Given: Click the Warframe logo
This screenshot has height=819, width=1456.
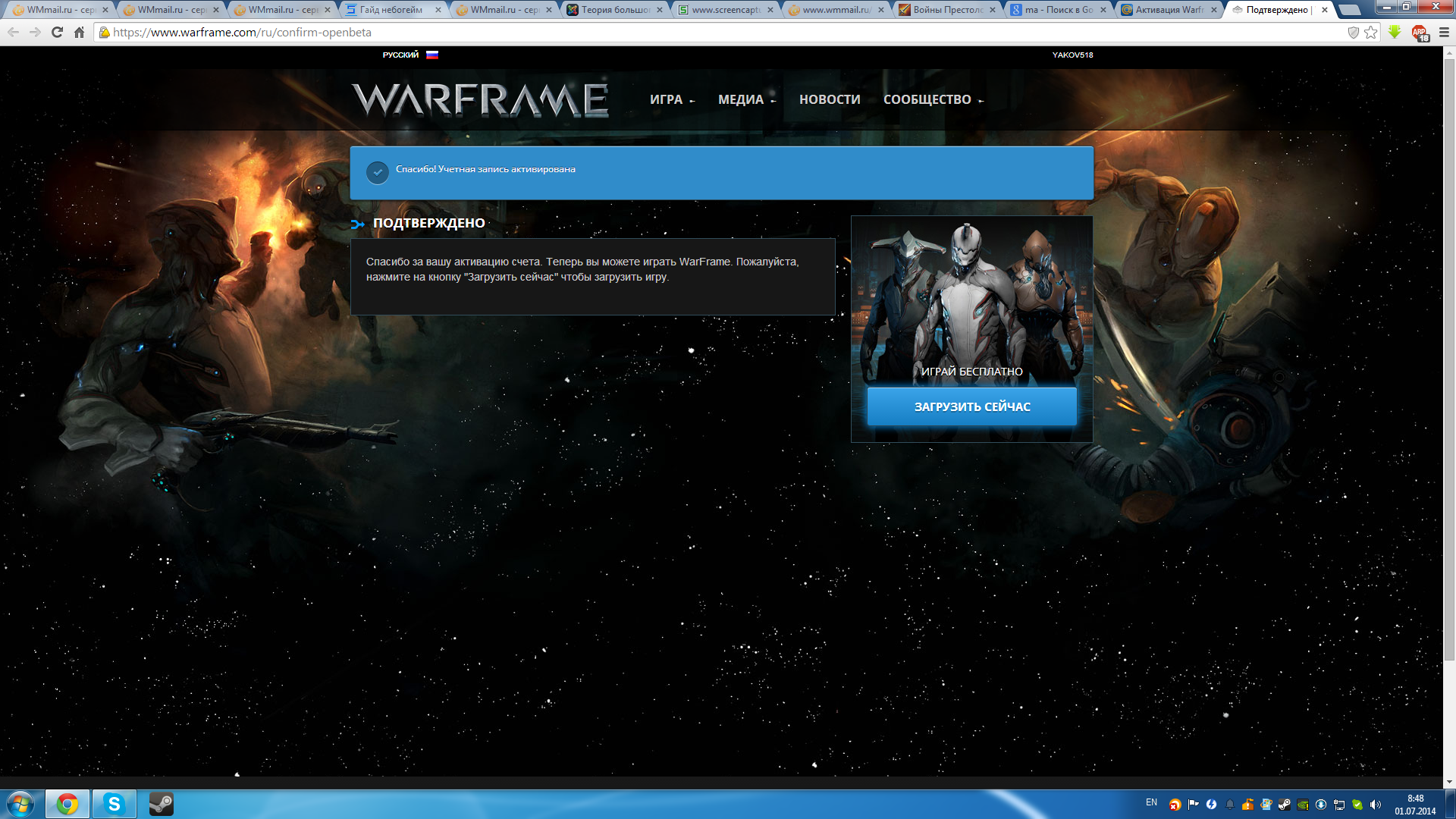Looking at the screenshot, I should click(x=480, y=99).
